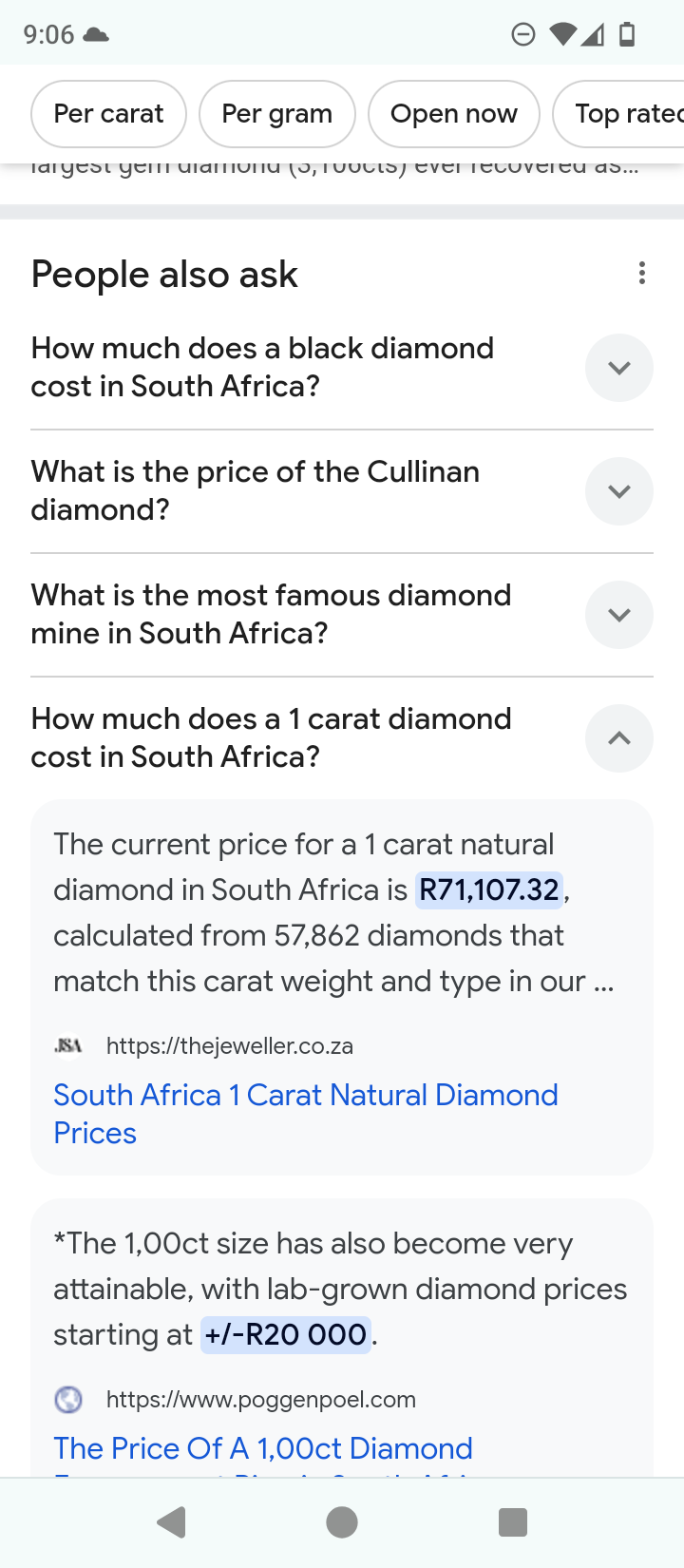Tap the battery icon in status bar
This screenshot has height=1568, width=684.
coord(627,35)
